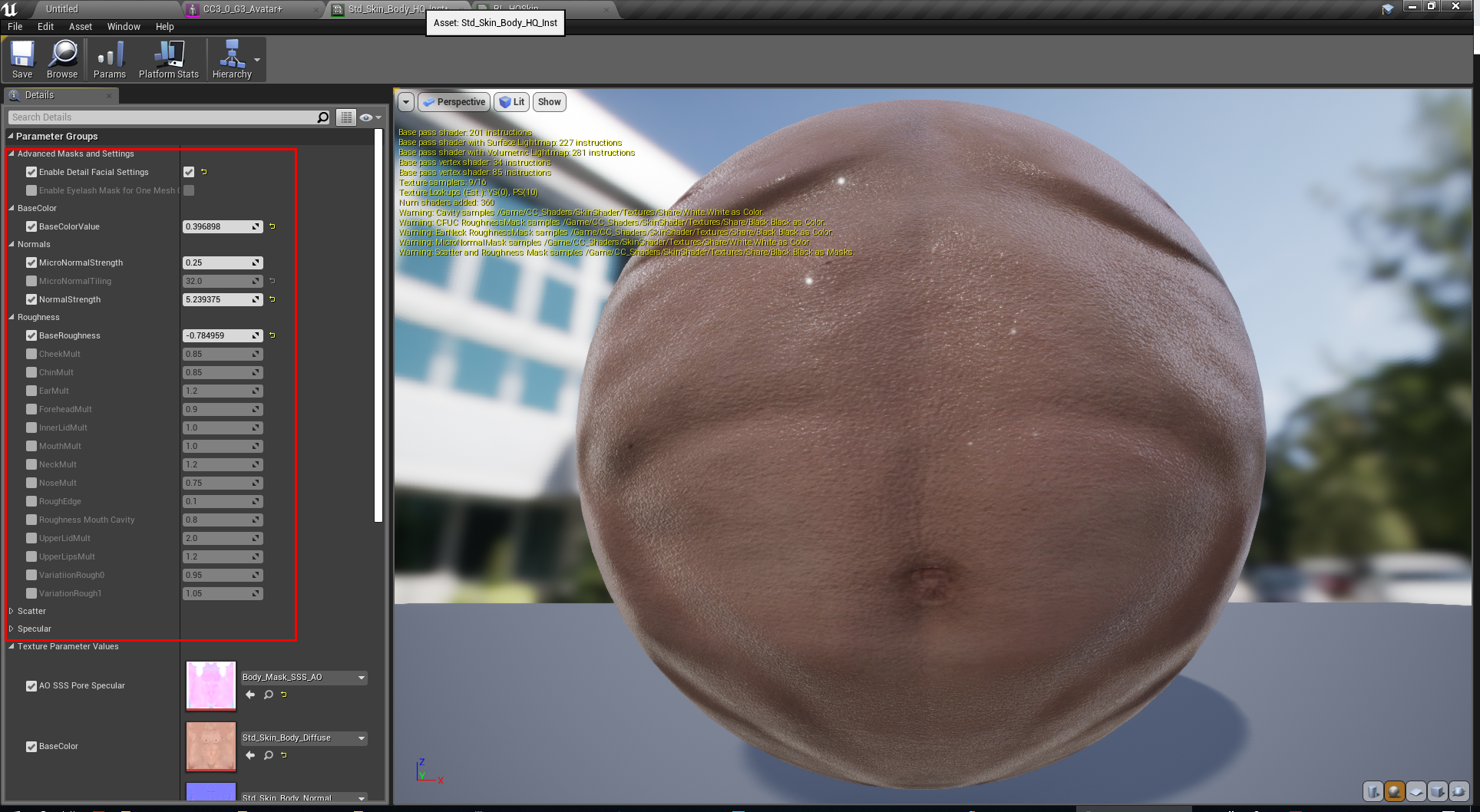This screenshot has height=812, width=1480.
Task: Switch preview mesh to sphere
Action: (x=1395, y=791)
